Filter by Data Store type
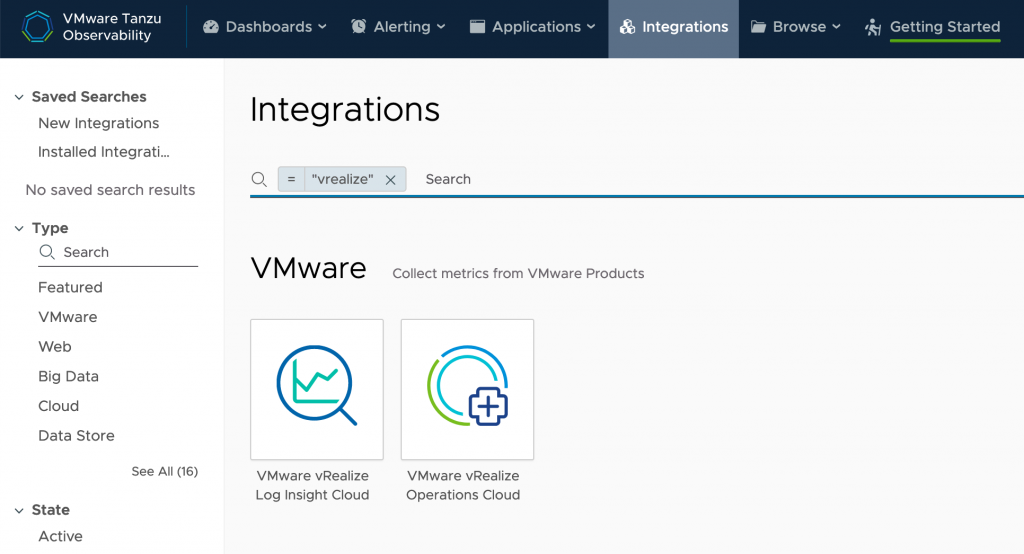 coord(76,436)
